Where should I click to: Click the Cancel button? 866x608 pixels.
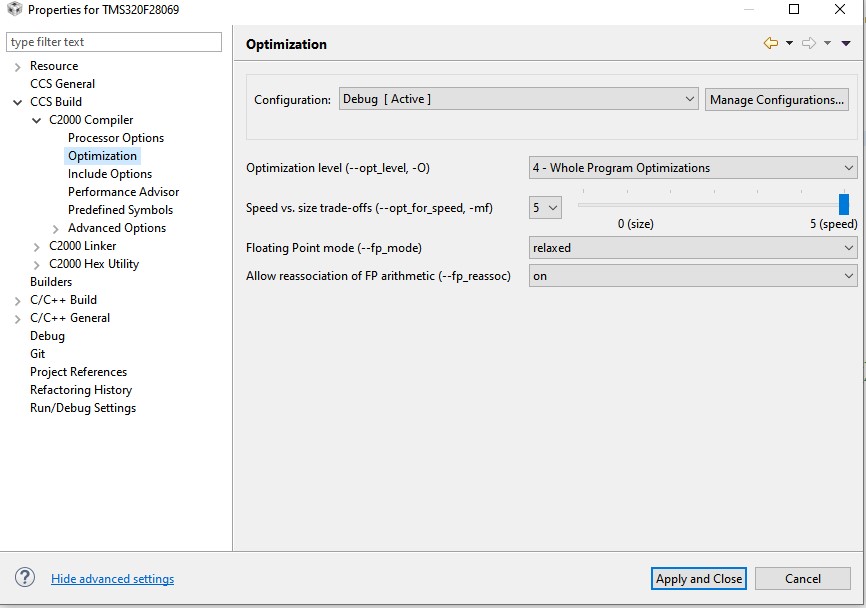pos(802,579)
